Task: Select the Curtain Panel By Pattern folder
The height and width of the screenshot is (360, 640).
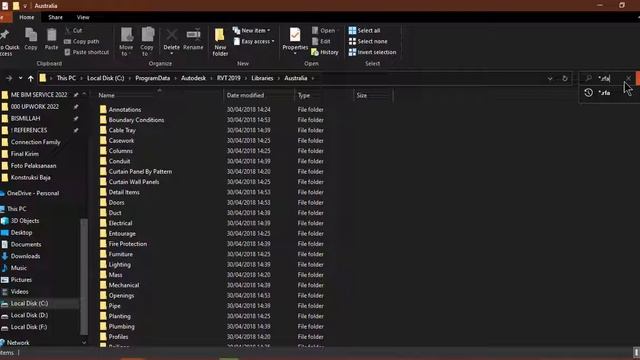Action: pos(140,171)
